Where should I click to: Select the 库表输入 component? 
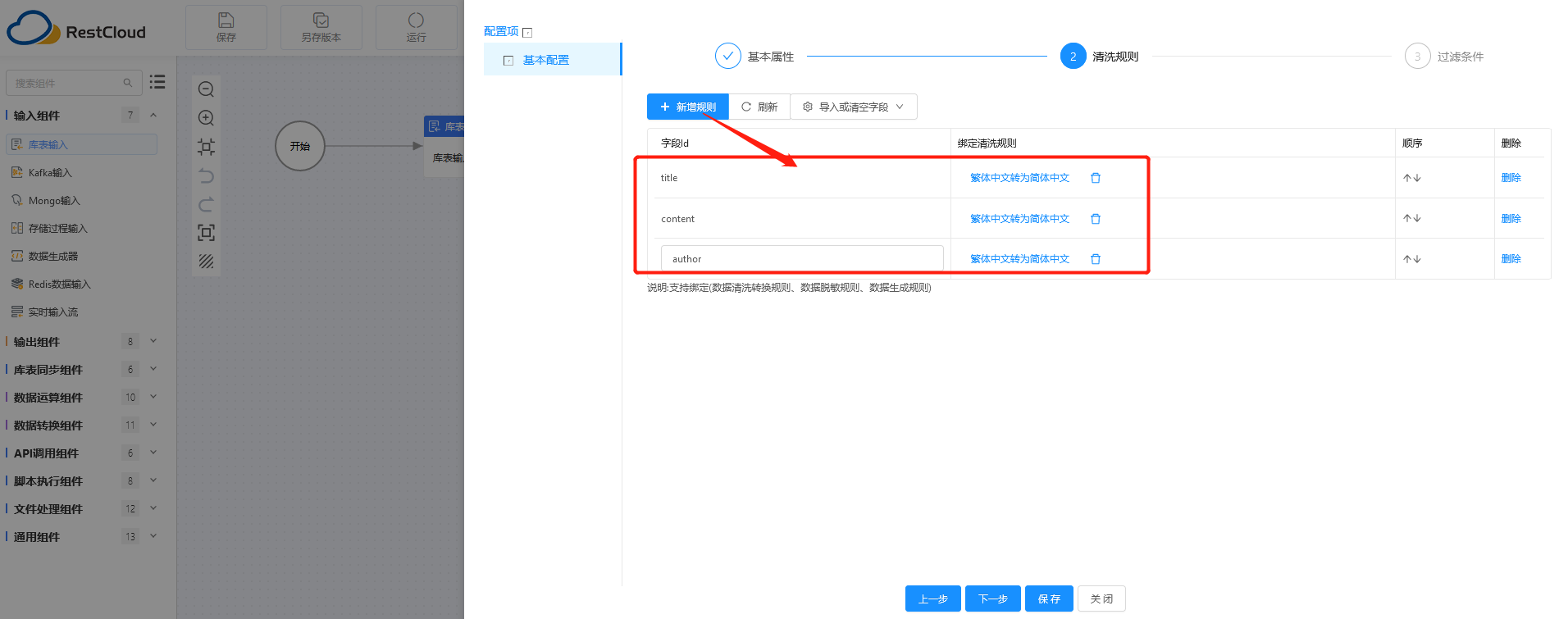[81, 144]
